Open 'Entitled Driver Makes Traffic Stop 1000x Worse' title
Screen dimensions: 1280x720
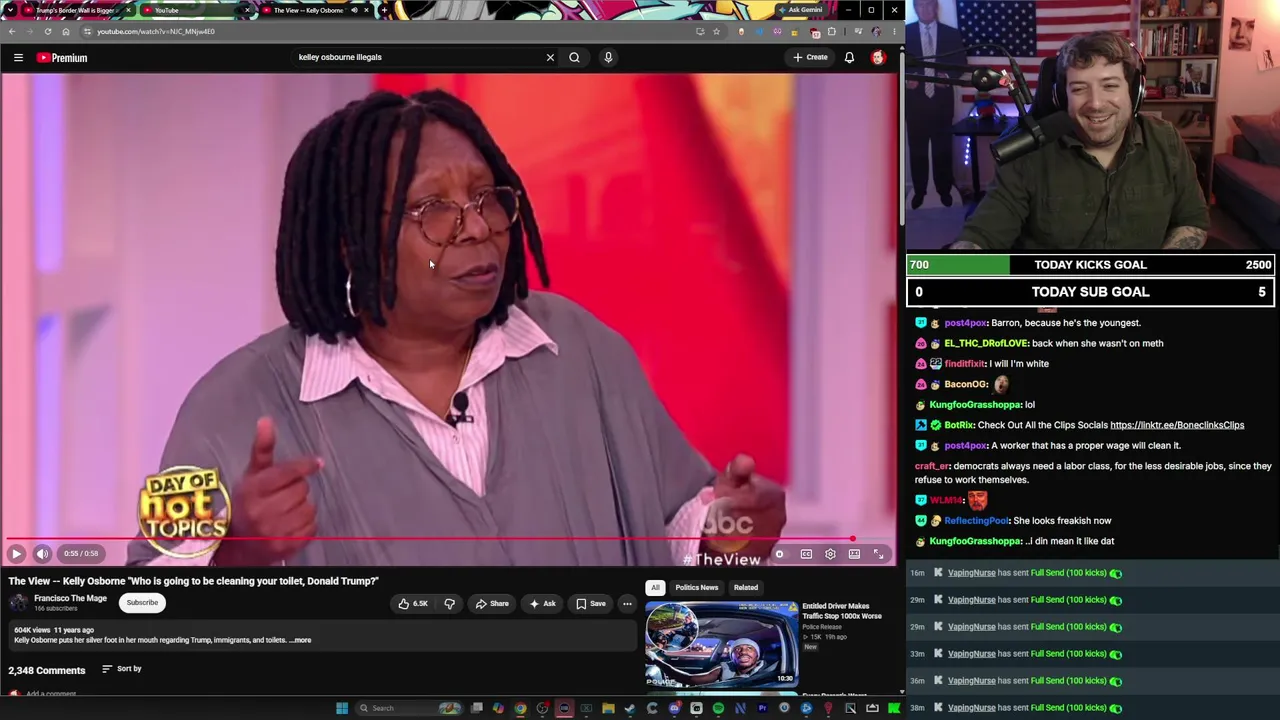point(841,611)
